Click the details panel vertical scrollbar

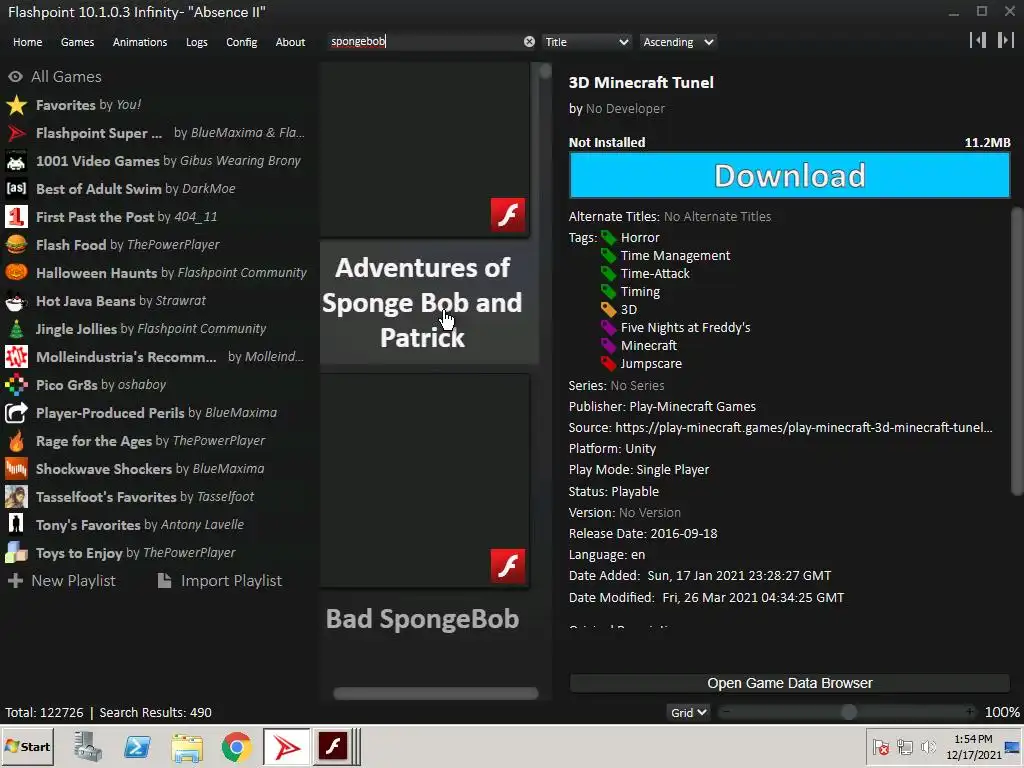1017,351
